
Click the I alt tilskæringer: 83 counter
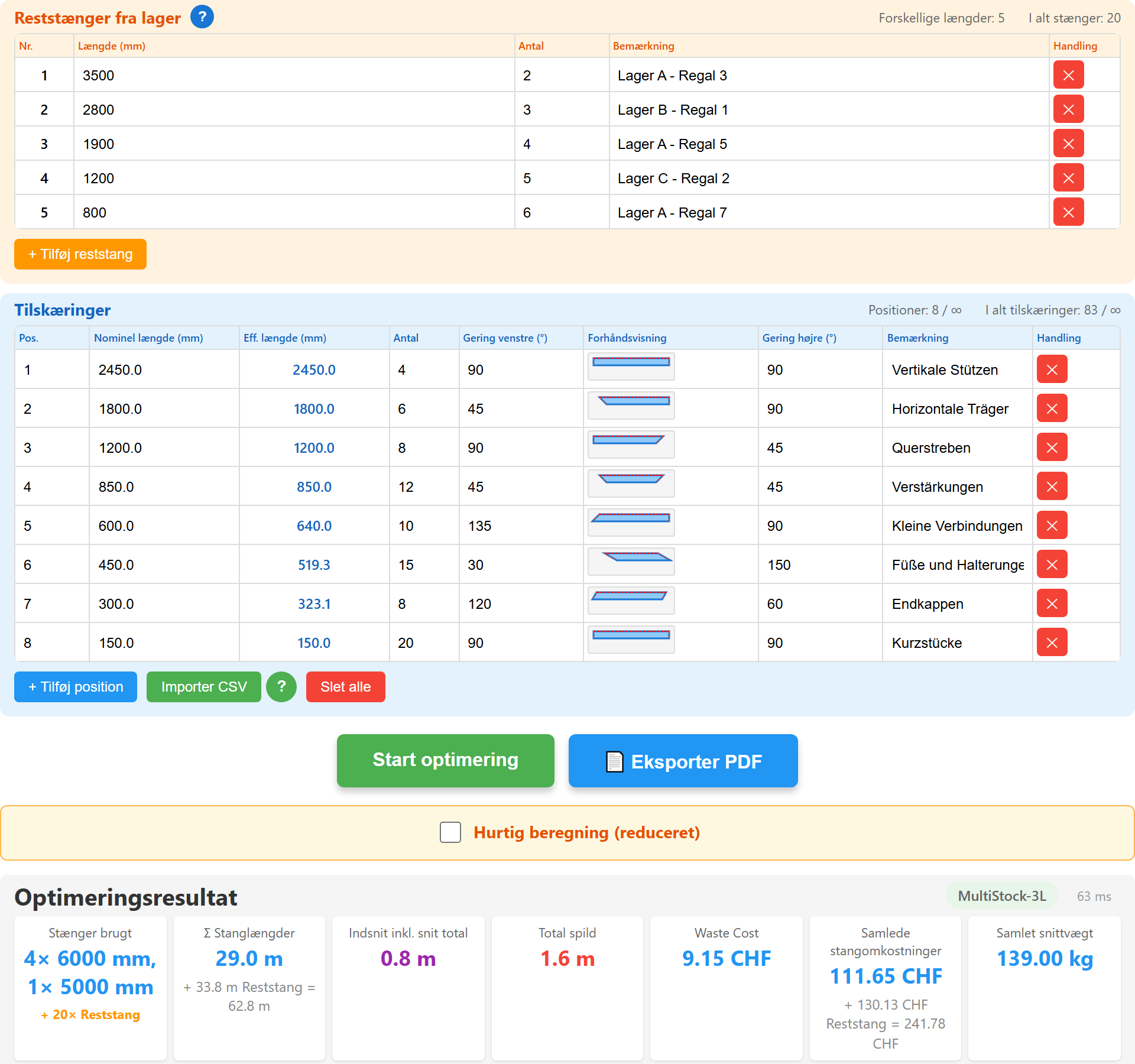pos(1052,310)
